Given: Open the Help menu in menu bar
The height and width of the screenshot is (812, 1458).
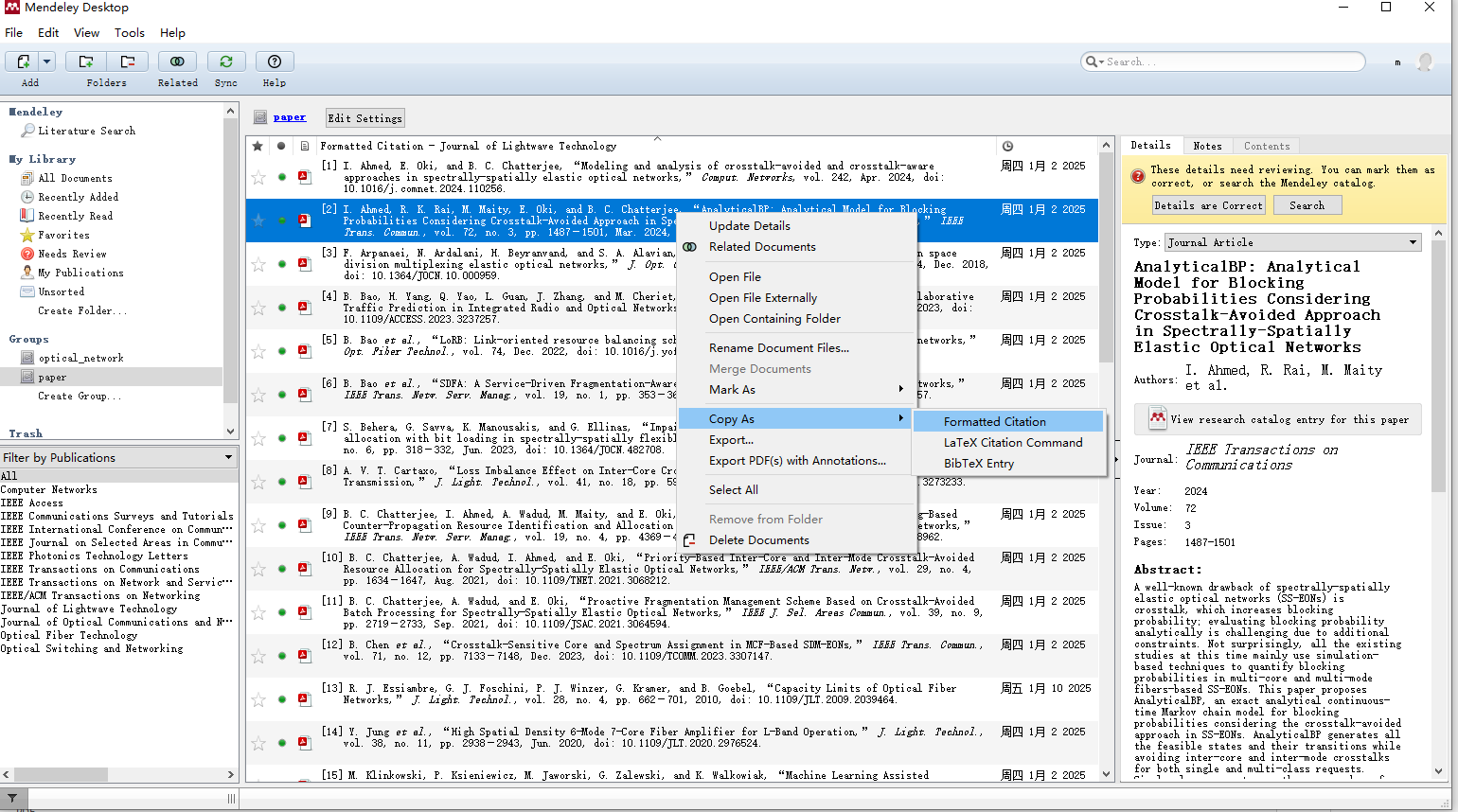Looking at the screenshot, I should (x=172, y=32).
